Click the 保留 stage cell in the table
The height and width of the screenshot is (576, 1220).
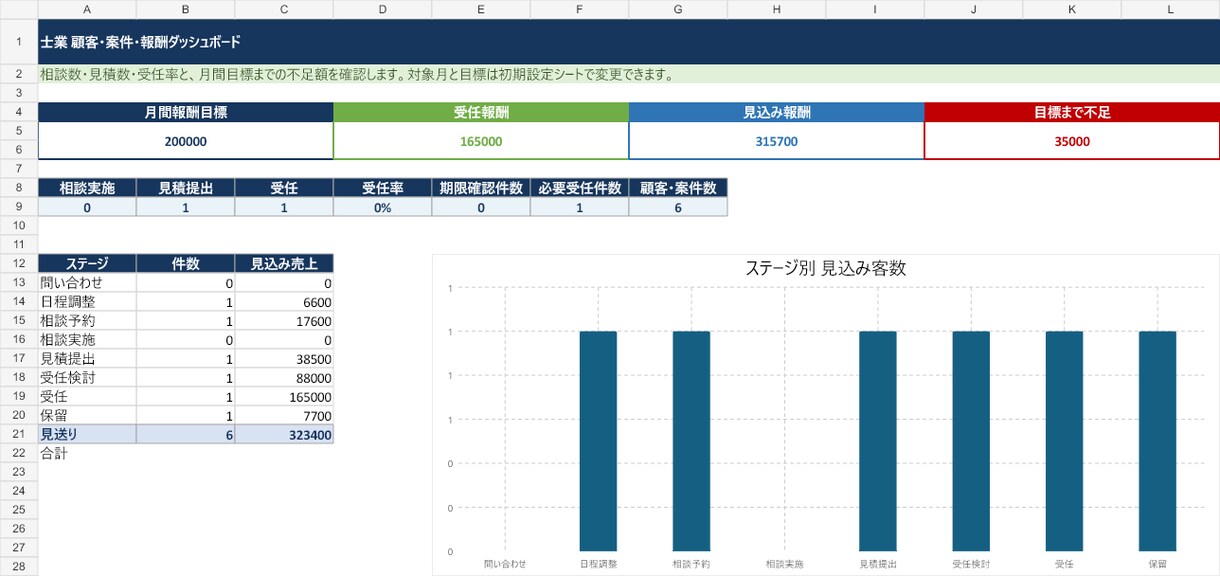pos(87,416)
